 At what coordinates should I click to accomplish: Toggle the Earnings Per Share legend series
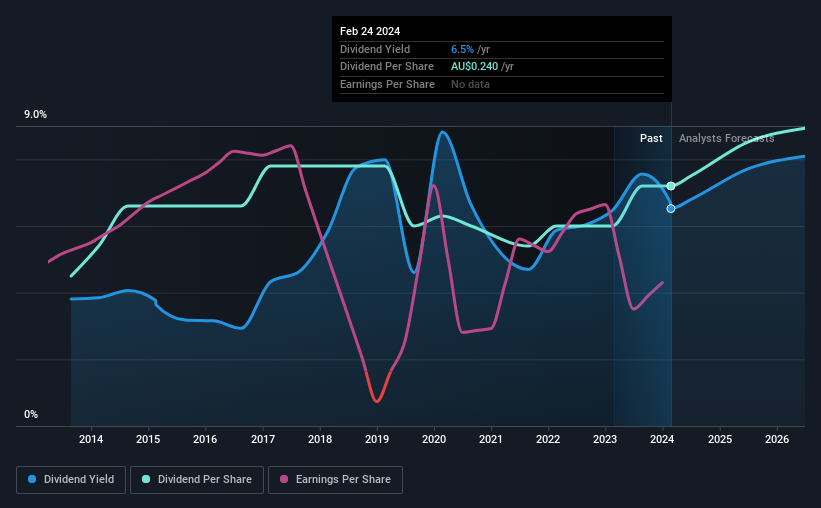point(335,480)
